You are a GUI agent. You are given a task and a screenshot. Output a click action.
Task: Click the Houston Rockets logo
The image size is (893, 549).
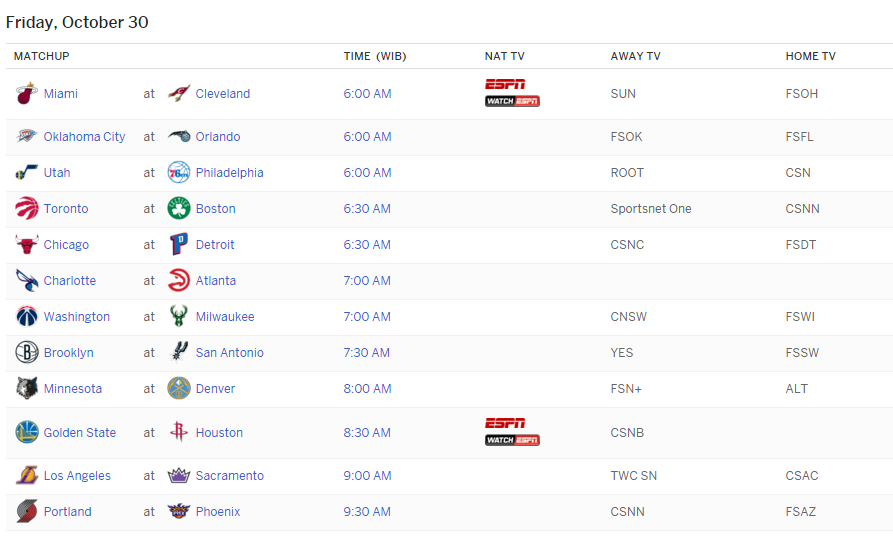(x=179, y=433)
